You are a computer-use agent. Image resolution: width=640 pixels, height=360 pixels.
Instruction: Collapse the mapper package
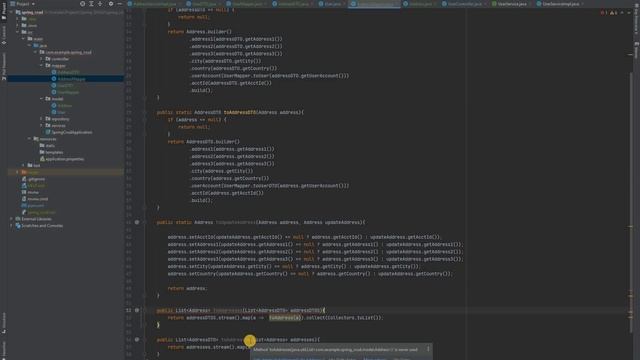pos(41,65)
